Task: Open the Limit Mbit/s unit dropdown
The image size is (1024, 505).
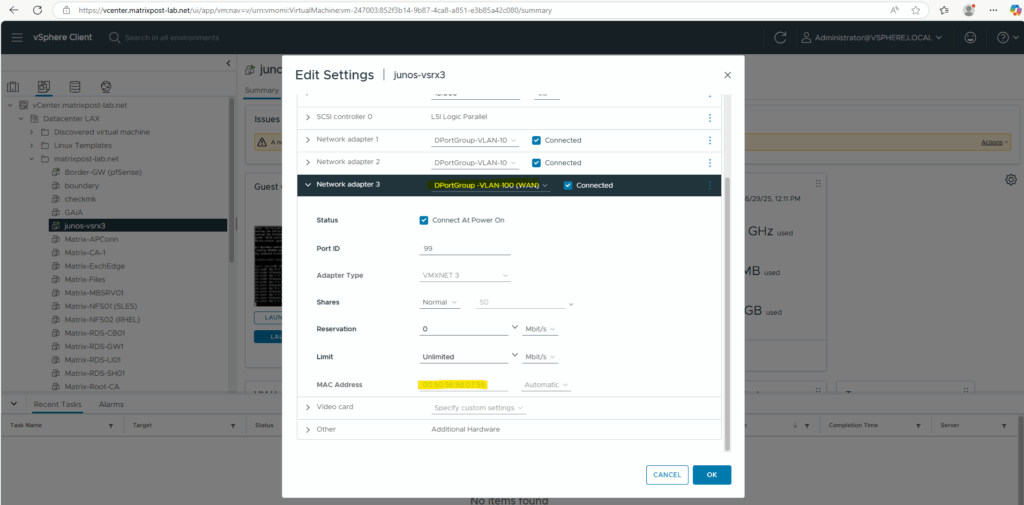Action: (x=541, y=357)
